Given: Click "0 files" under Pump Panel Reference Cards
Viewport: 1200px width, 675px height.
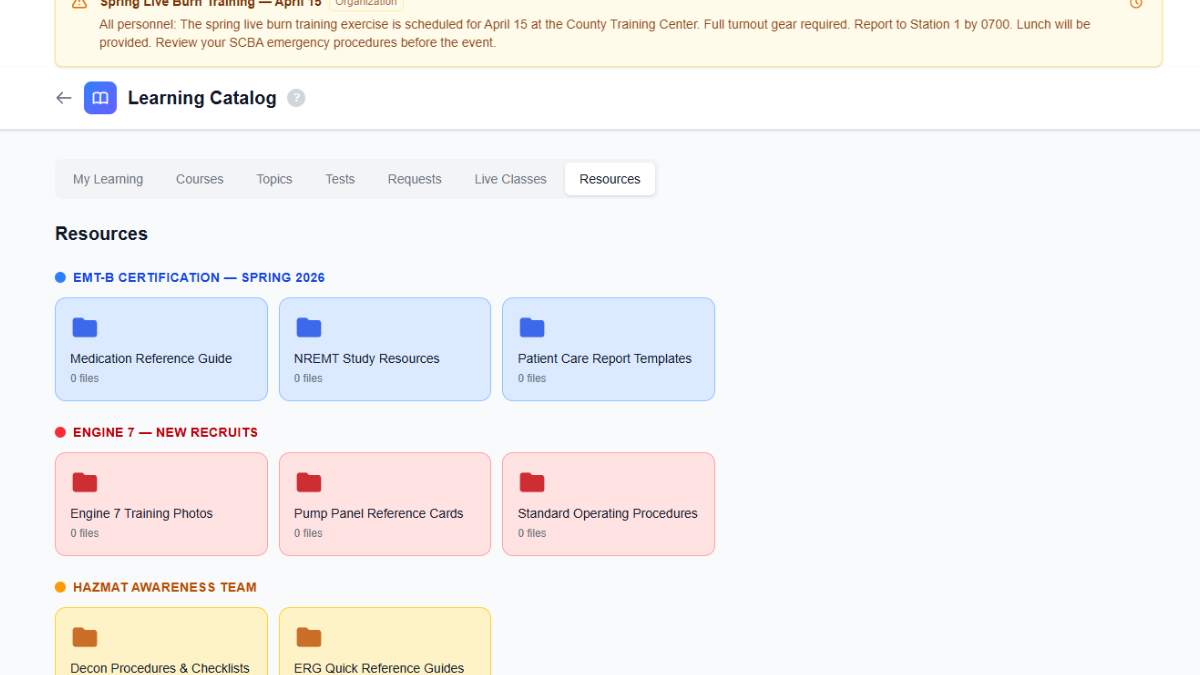Looking at the screenshot, I should tap(308, 534).
